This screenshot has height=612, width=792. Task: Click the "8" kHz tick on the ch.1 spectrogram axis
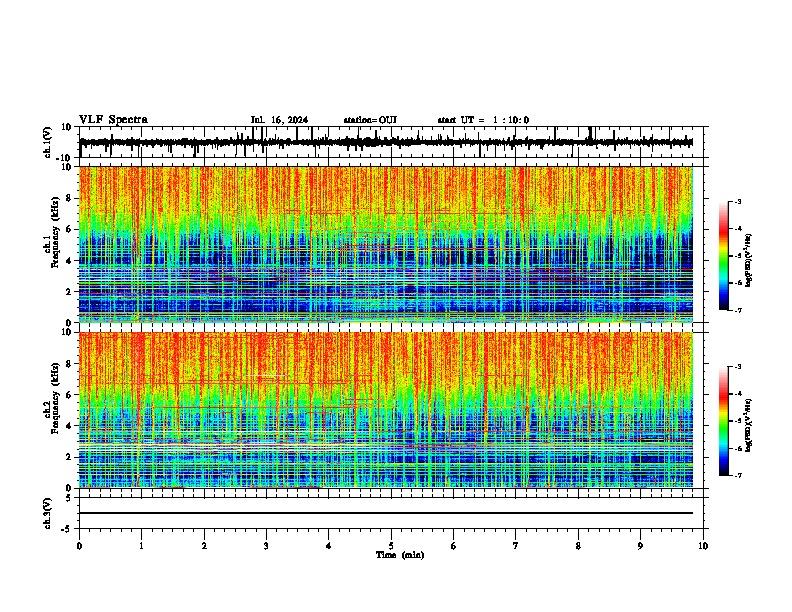point(70,198)
